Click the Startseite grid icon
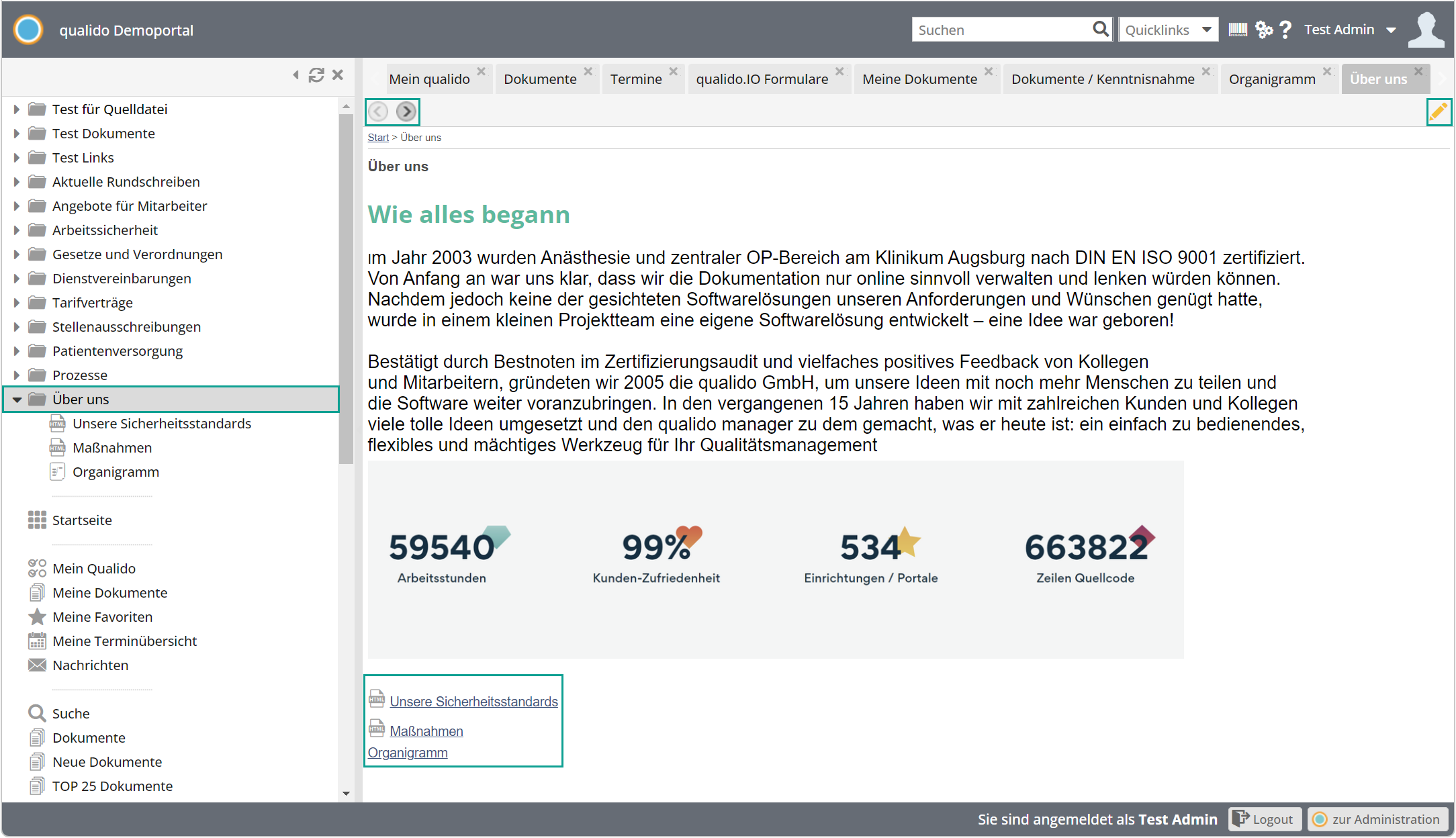 pyautogui.click(x=37, y=520)
